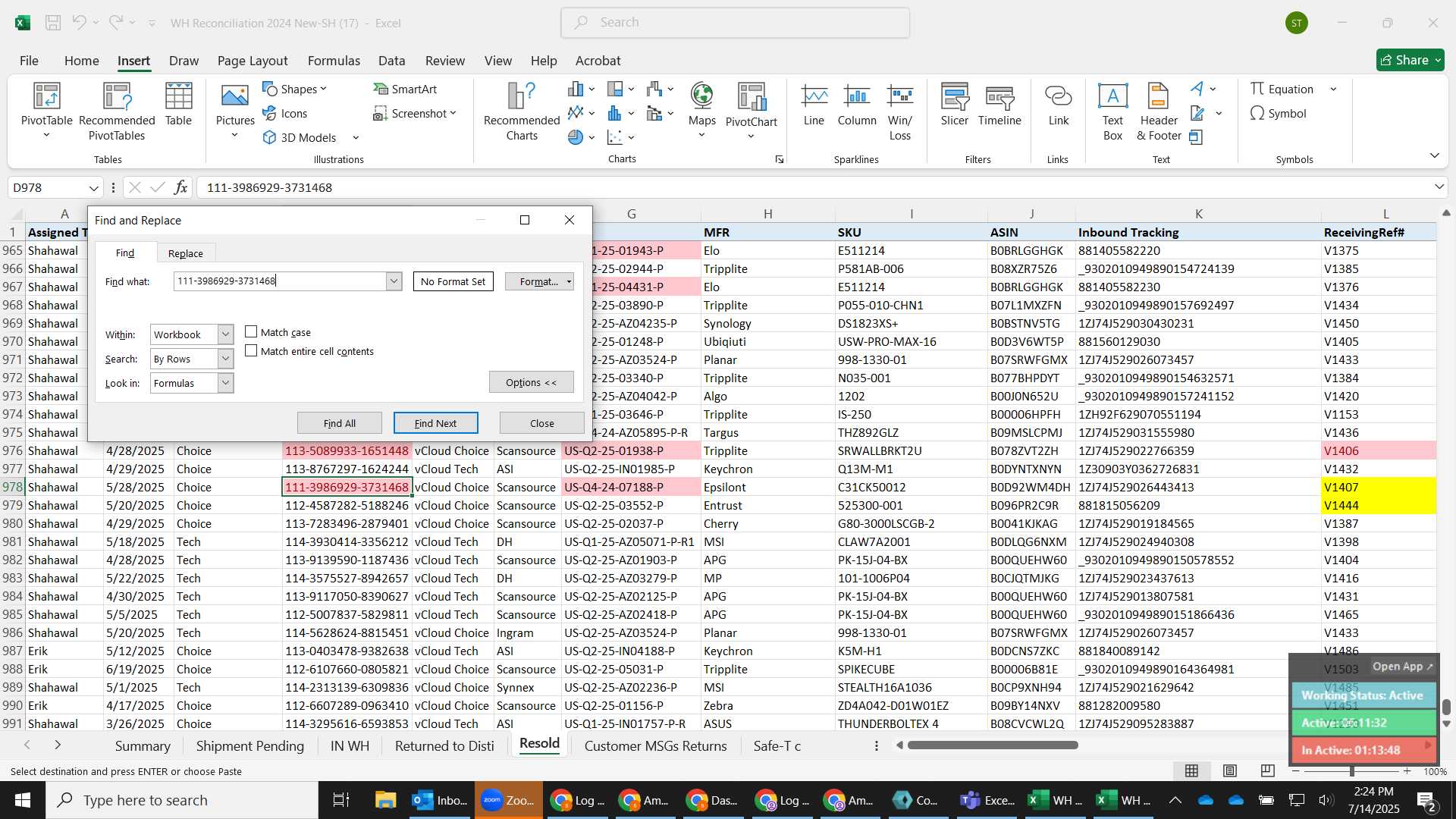The height and width of the screenshot is (819, 1456).
Task: Expand the Equation dropdown arrow
Action: tap(1333, 89)
